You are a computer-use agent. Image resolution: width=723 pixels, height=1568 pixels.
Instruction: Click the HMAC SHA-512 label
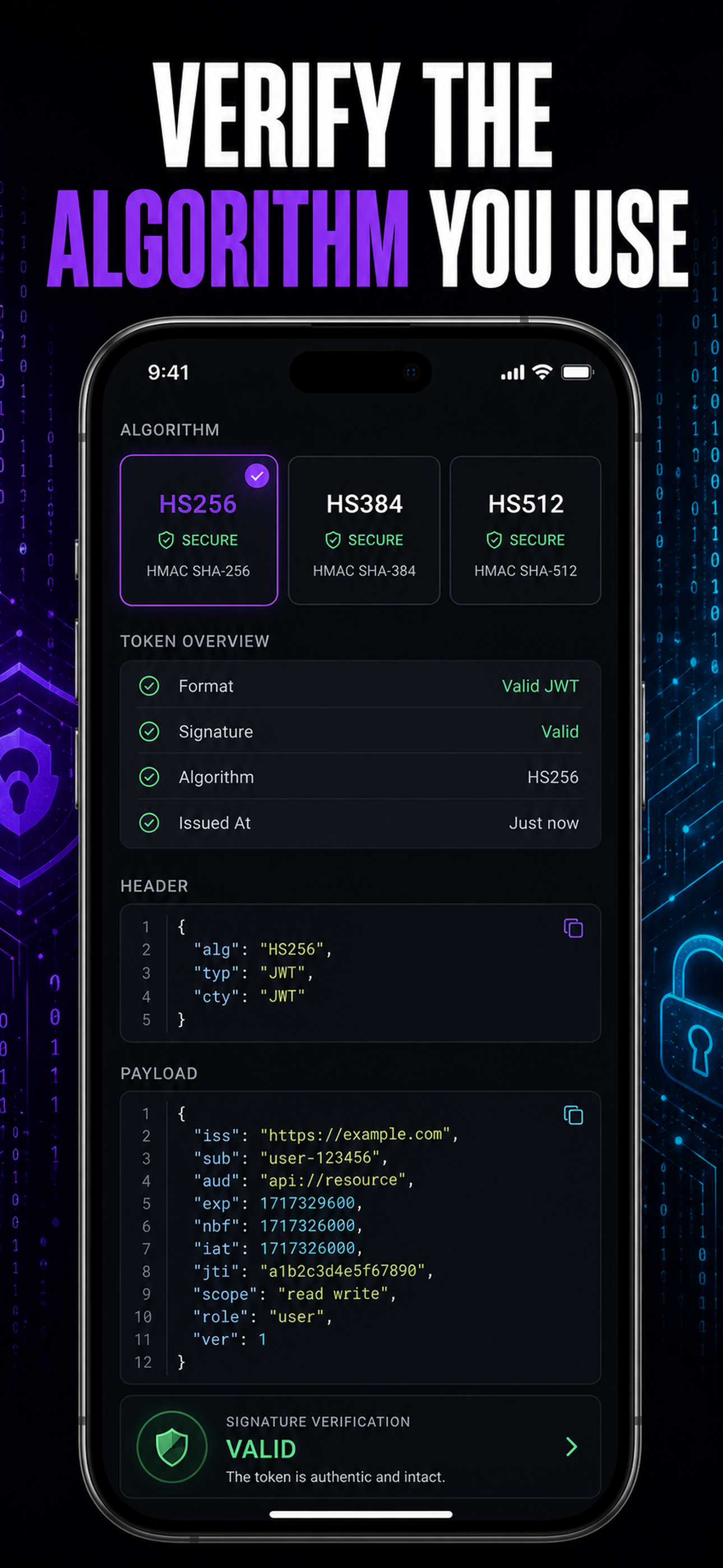[525, 571]
